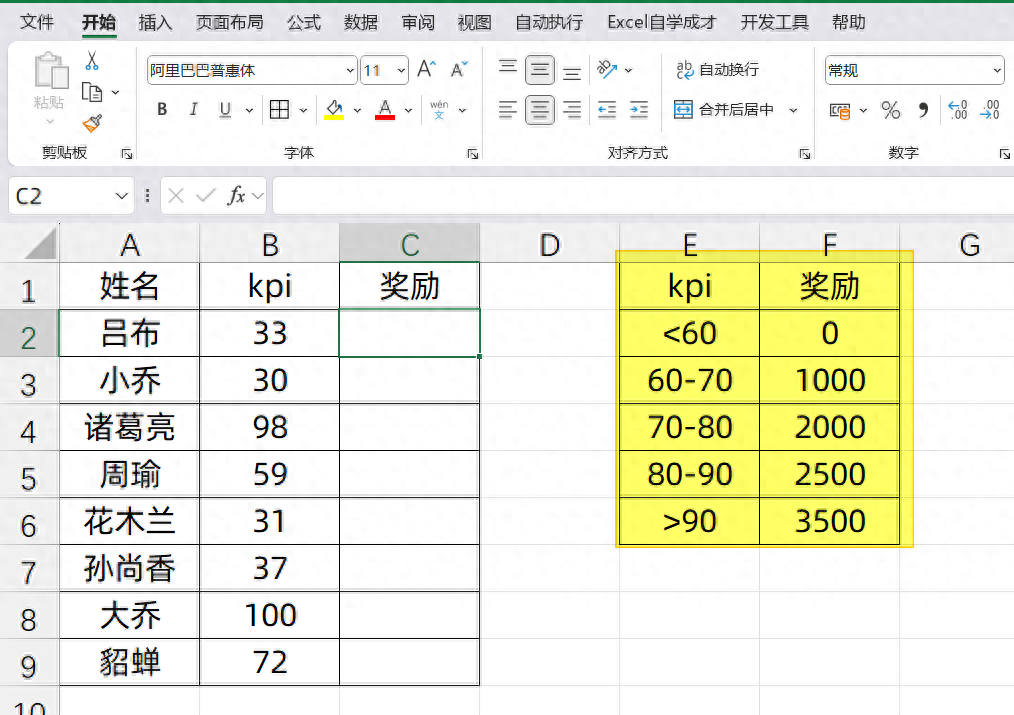Apply comma style number format
The height and width of the screenshot is (715, 1014).
[x=923, y=110]
